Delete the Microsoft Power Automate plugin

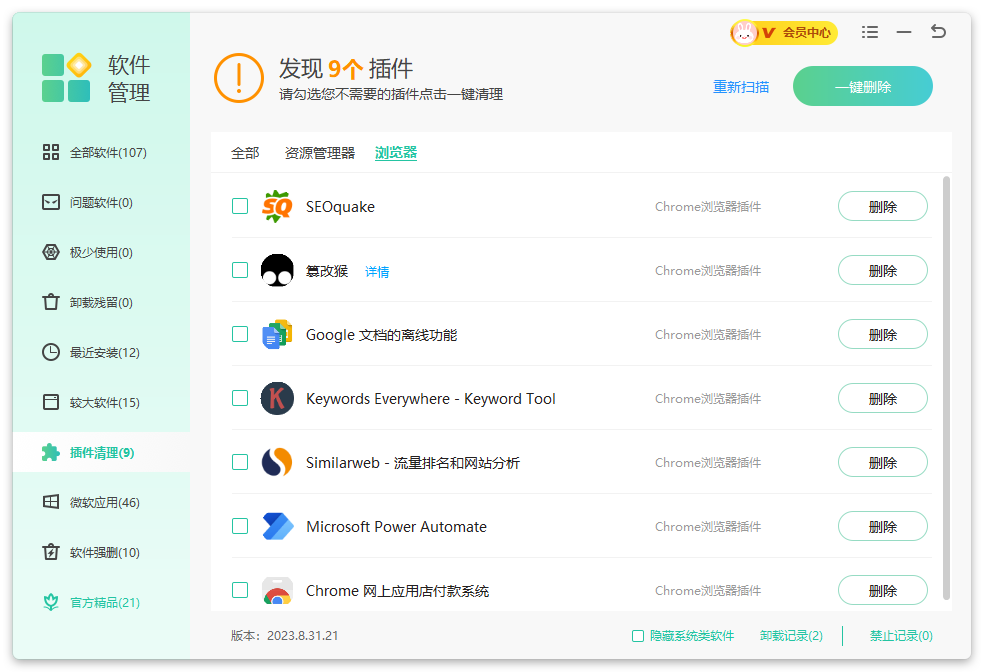882,526
